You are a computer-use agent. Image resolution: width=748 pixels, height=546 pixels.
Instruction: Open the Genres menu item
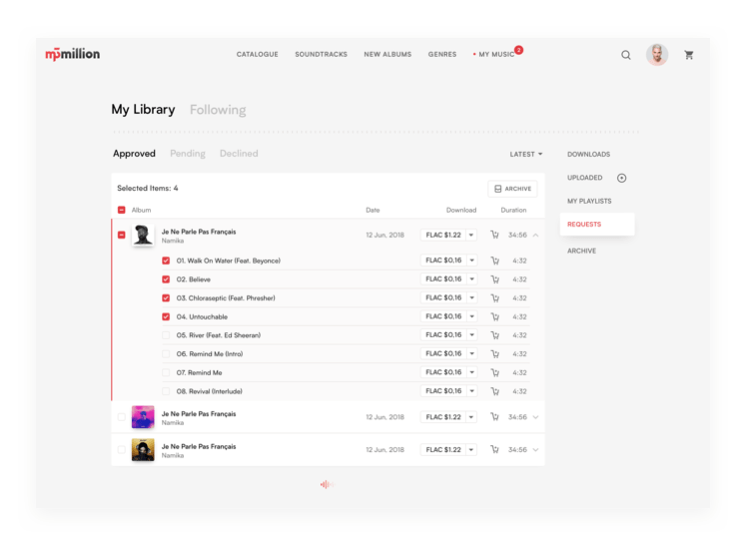tap(442, 54)
